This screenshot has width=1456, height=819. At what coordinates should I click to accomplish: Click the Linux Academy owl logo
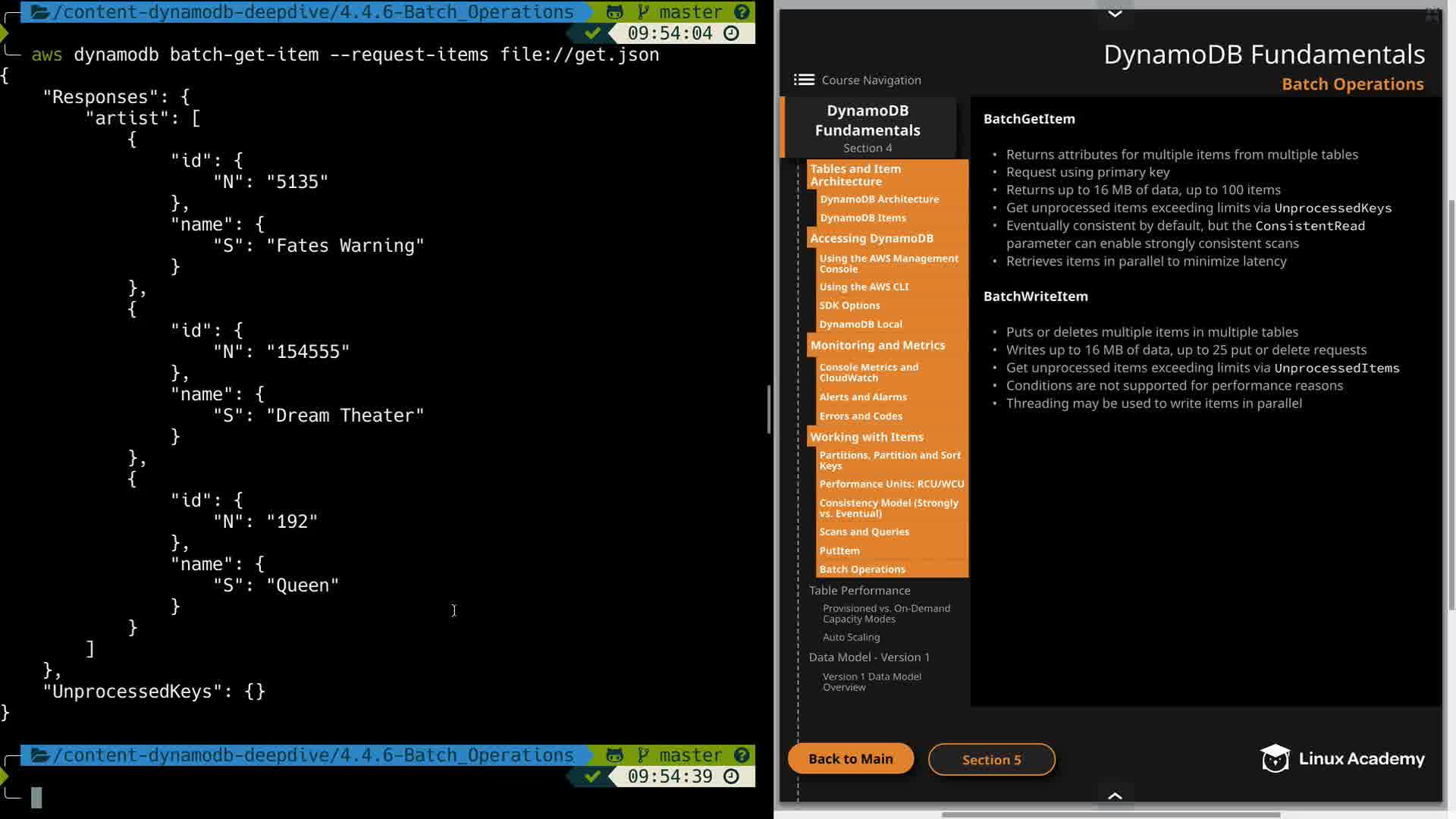pos(1275,758)
